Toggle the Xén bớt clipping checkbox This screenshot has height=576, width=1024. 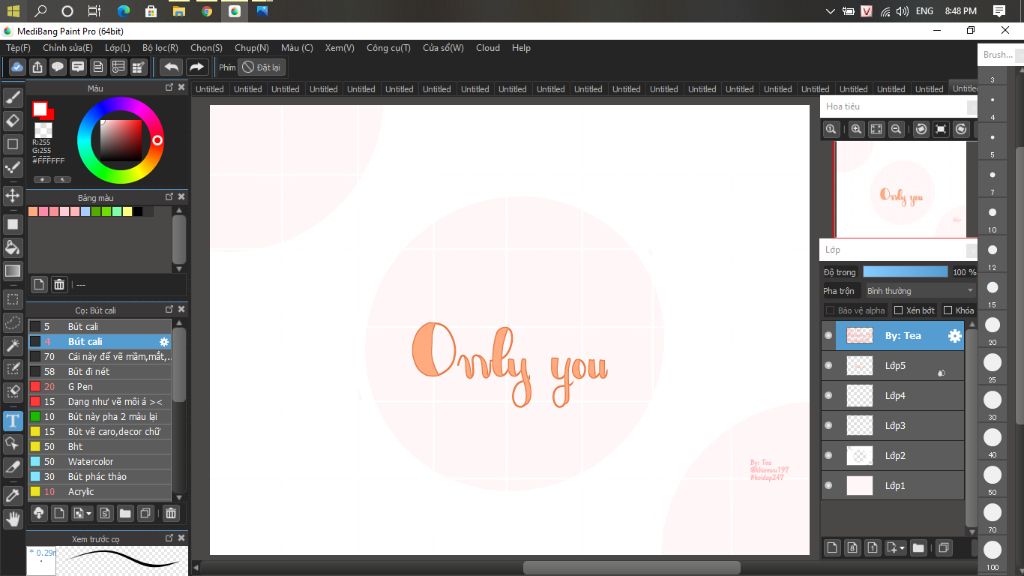click(898, 310)
